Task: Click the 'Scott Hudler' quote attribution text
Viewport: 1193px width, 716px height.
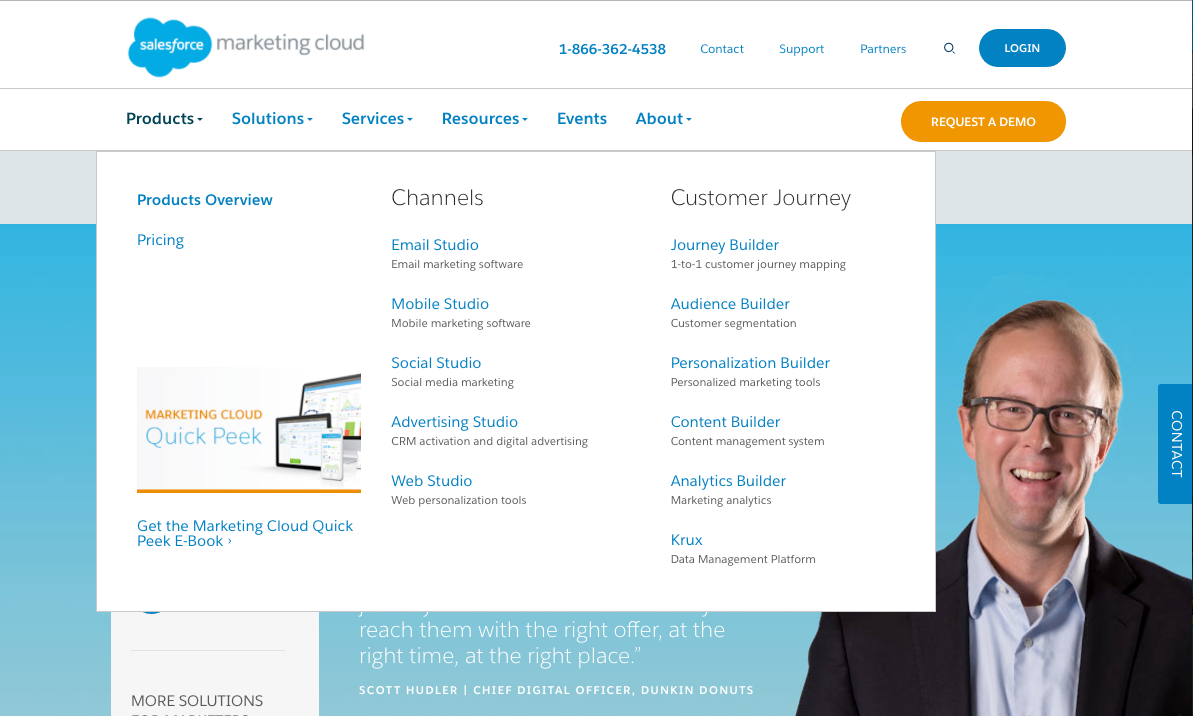Action: [556, 690]
